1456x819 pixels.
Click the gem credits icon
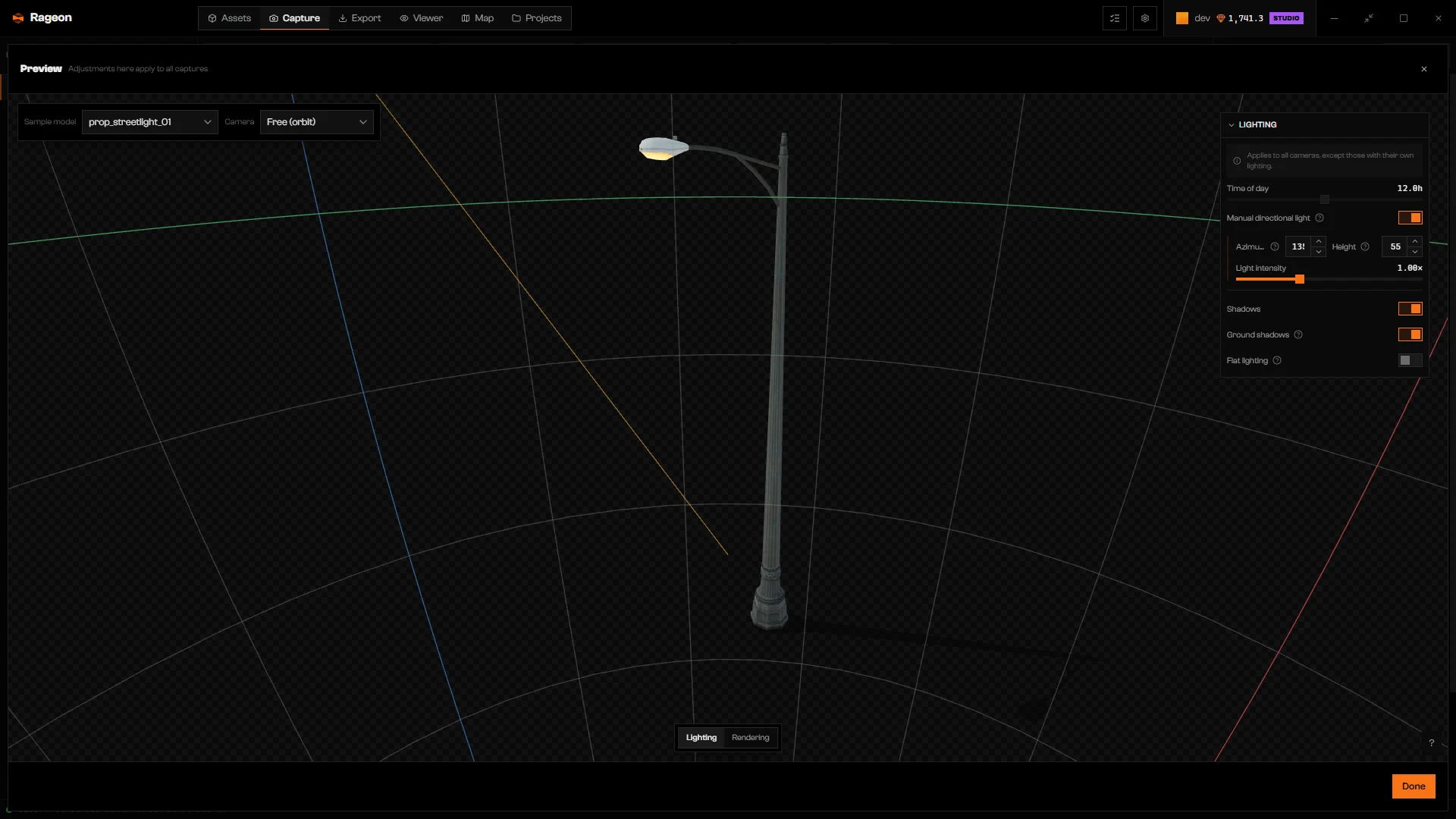(1221, 18)
